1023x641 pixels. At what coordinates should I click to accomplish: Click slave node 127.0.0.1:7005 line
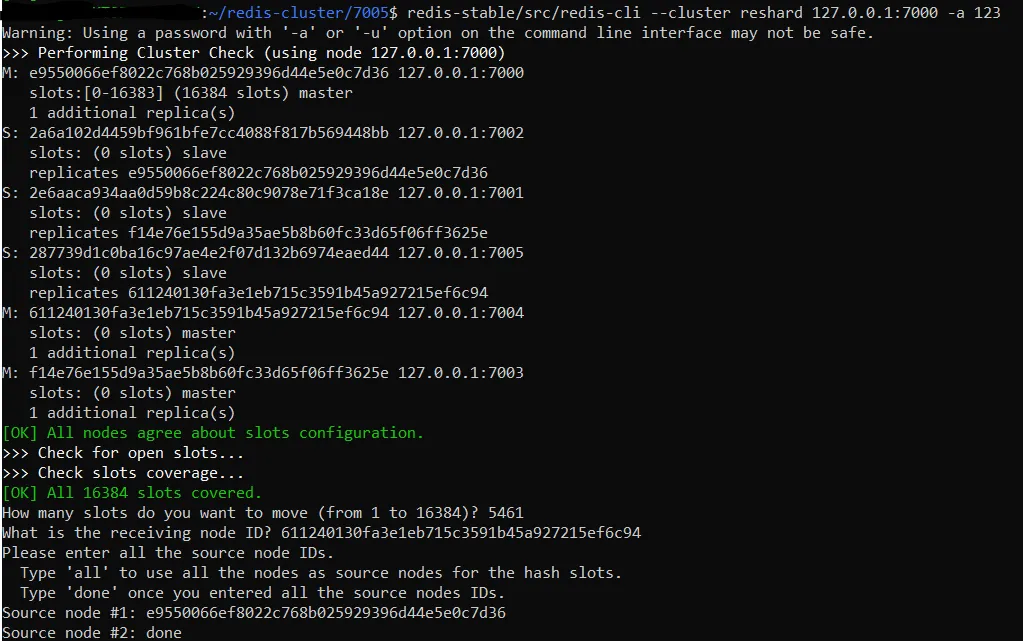pyautogui.click(x=263, y=253)
